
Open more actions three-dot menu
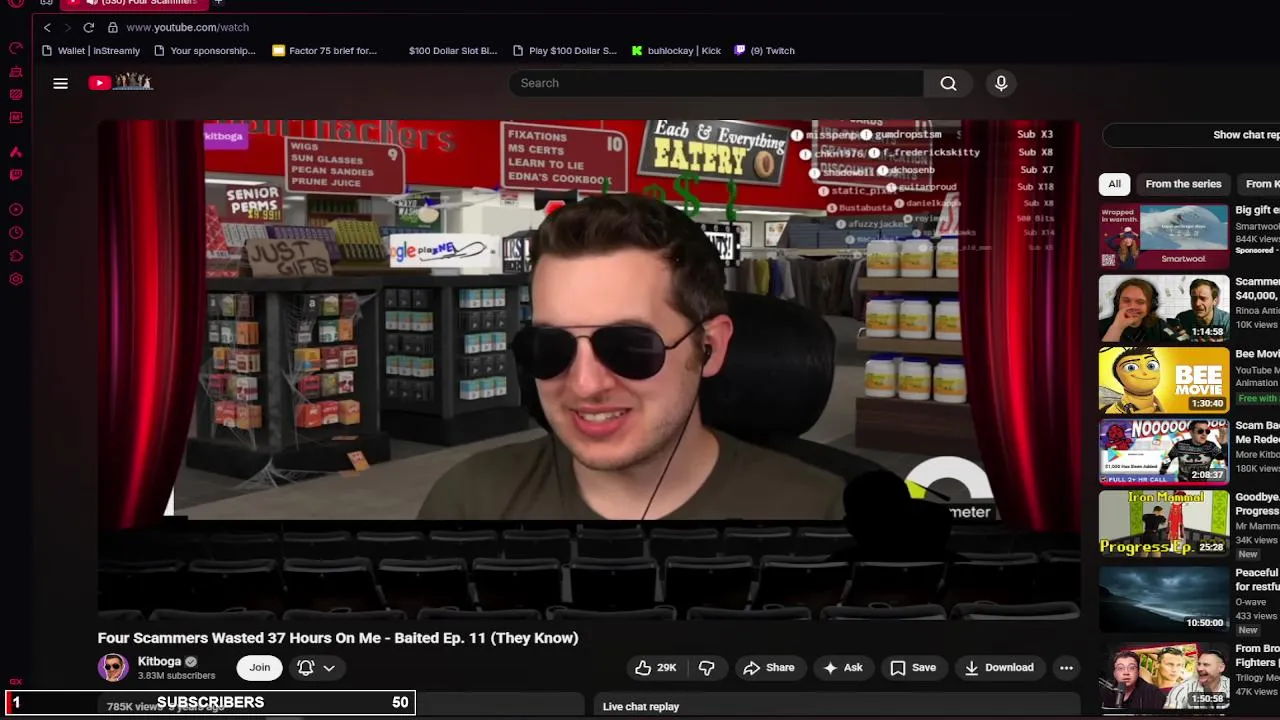click(x=1066, y=668)
